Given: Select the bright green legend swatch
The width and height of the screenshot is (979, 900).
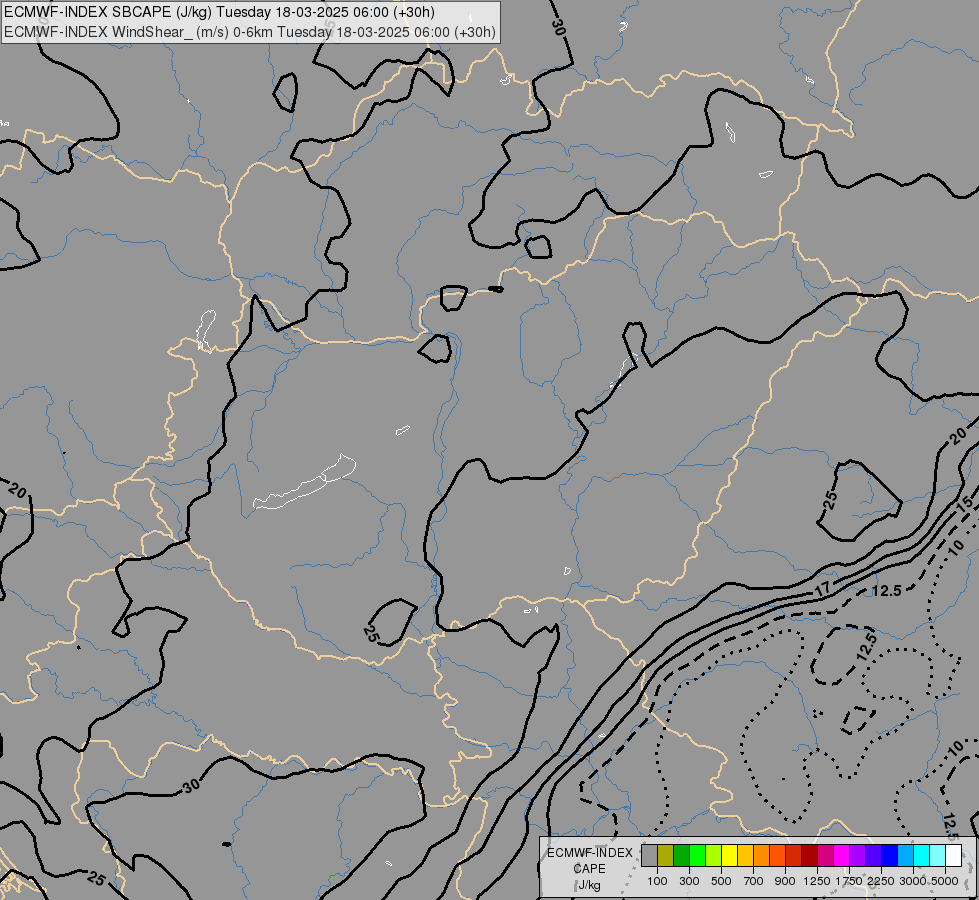Looking at the screenshot, I should (x=697, y=855).
